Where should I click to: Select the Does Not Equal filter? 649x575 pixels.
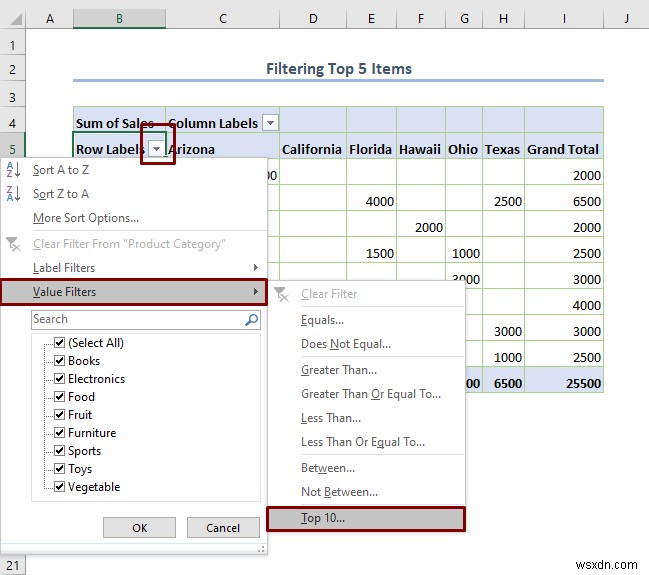click(x=366, y=344)
